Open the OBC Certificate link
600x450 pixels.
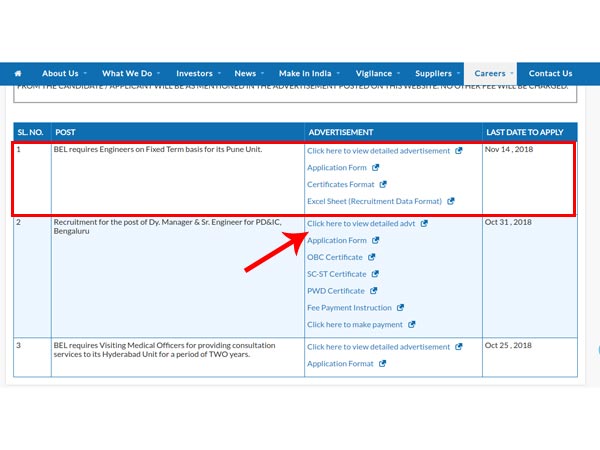coord(335,257)
